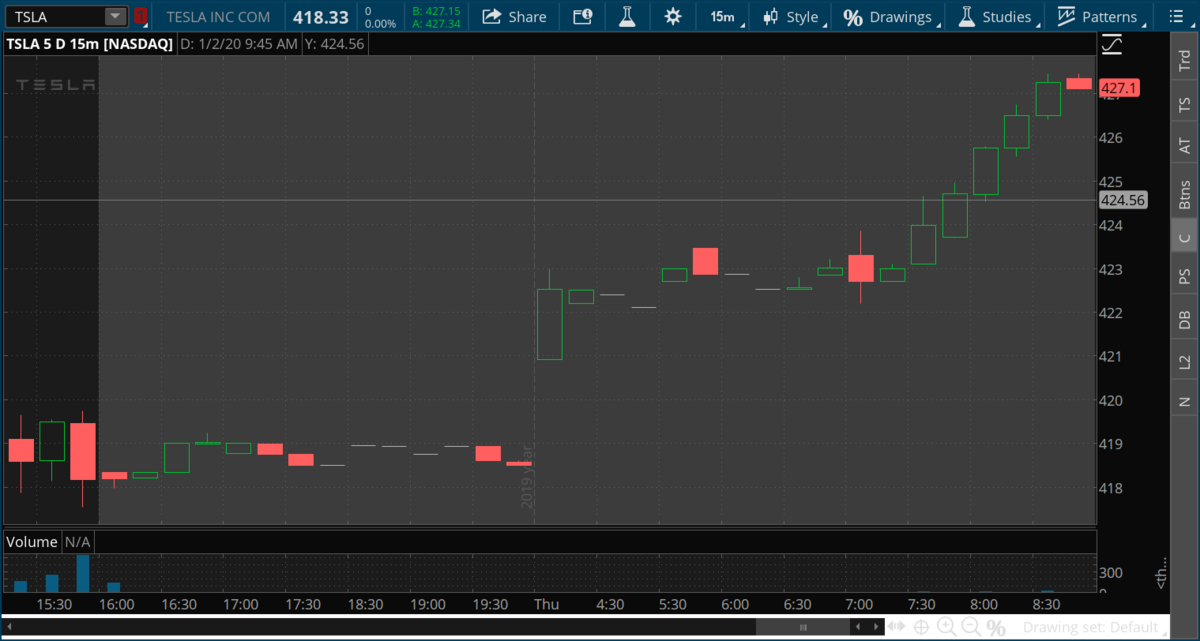This screenshot has width=1200, height=641.
Task: Click the N/A volume value label
Action: point(78,541)
